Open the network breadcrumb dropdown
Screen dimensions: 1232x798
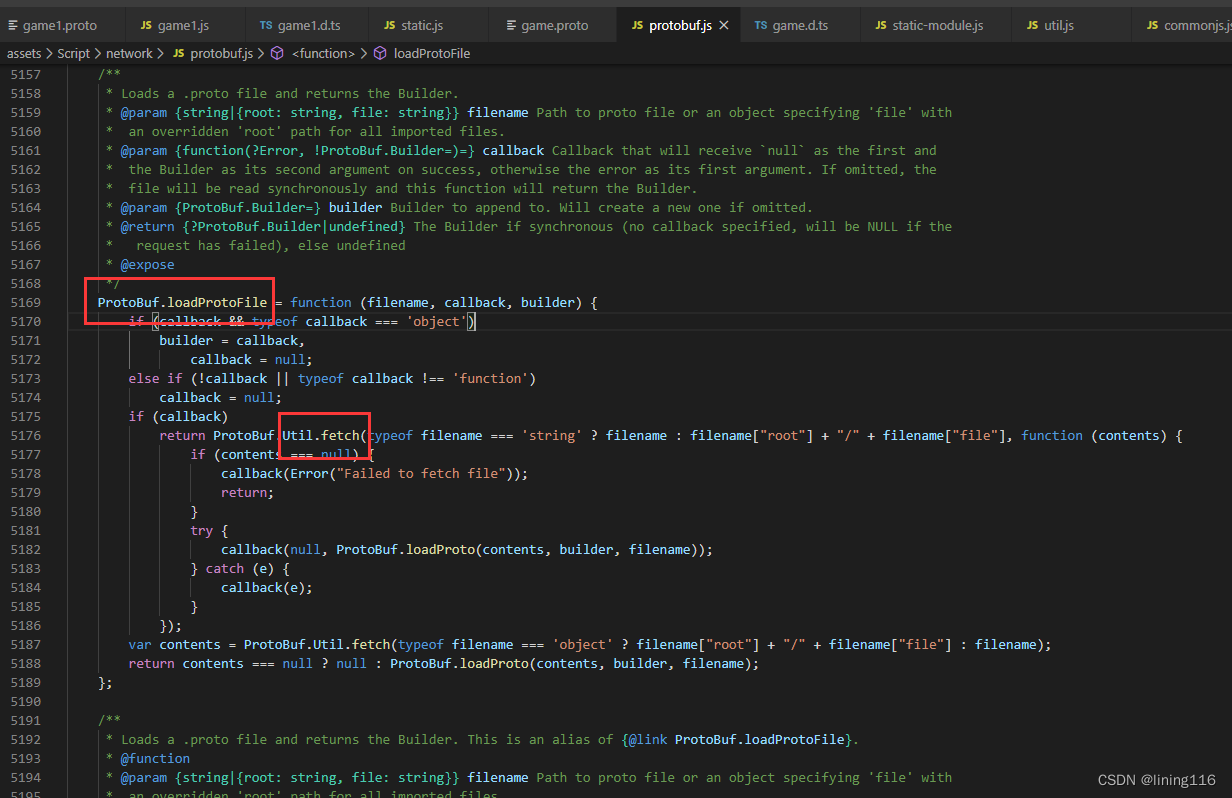(x=129, y=53)
